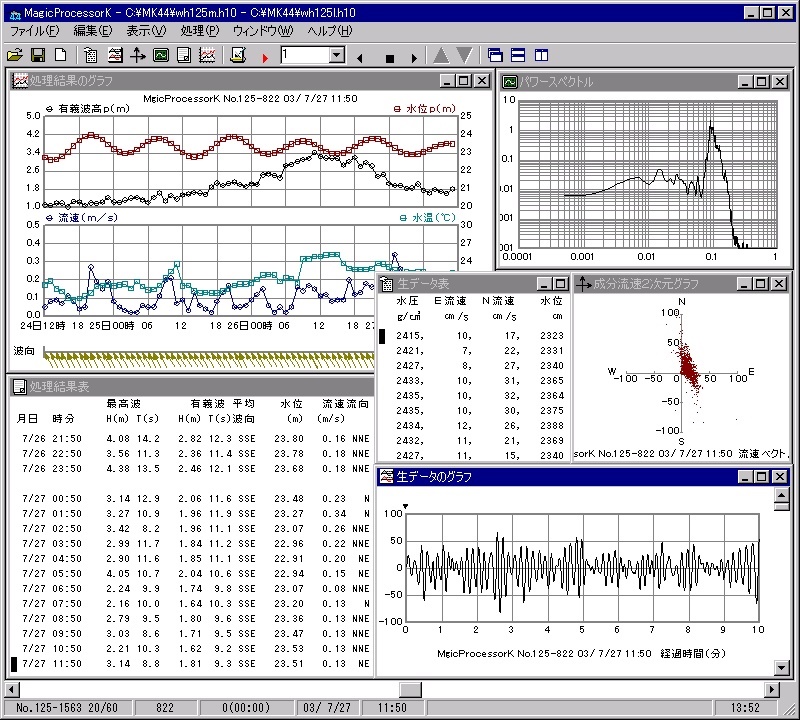Click the MagicProcessorK application title bar icon
Image resolution: width=800 pixels, height=720 pixels.
coord(15,14)
